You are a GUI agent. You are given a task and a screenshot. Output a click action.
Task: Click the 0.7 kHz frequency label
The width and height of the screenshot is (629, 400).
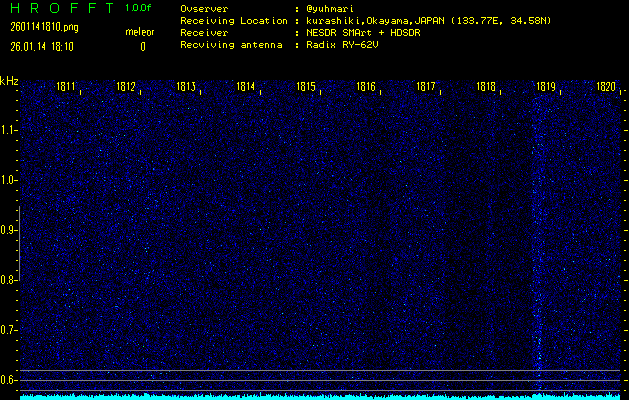click(9, 330)
